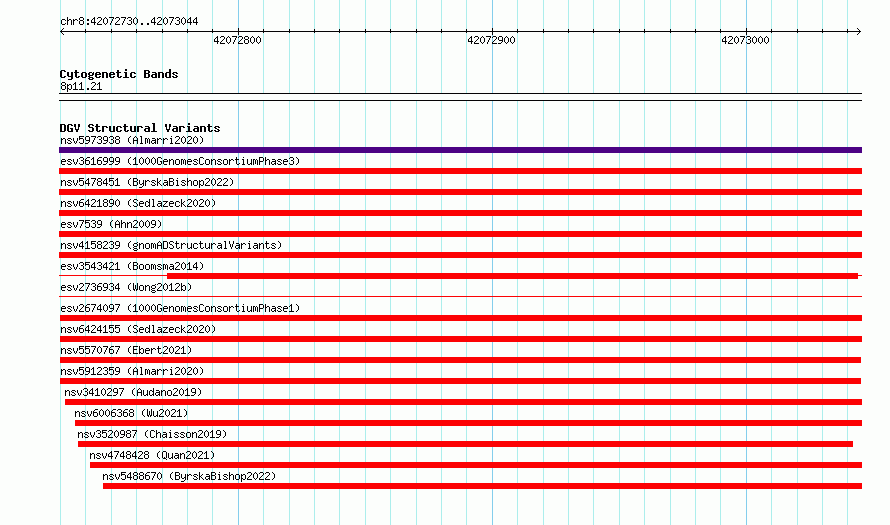Select the nsv3410297 (Audano2019) label

(133, 392)
